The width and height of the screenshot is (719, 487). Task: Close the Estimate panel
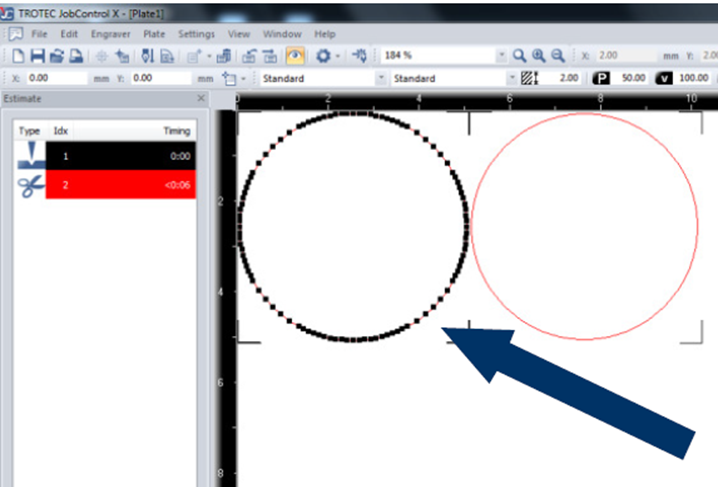(200, 98)
